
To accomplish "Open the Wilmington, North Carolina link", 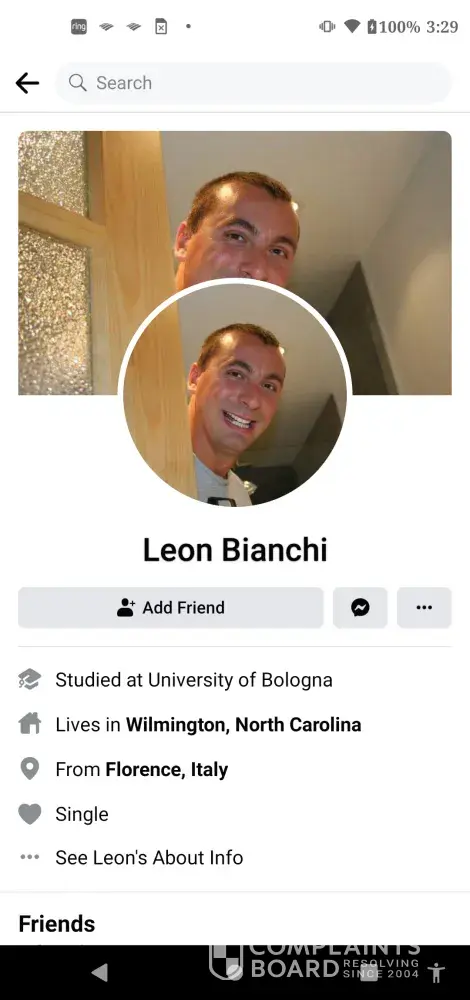I will coord(244,724).
